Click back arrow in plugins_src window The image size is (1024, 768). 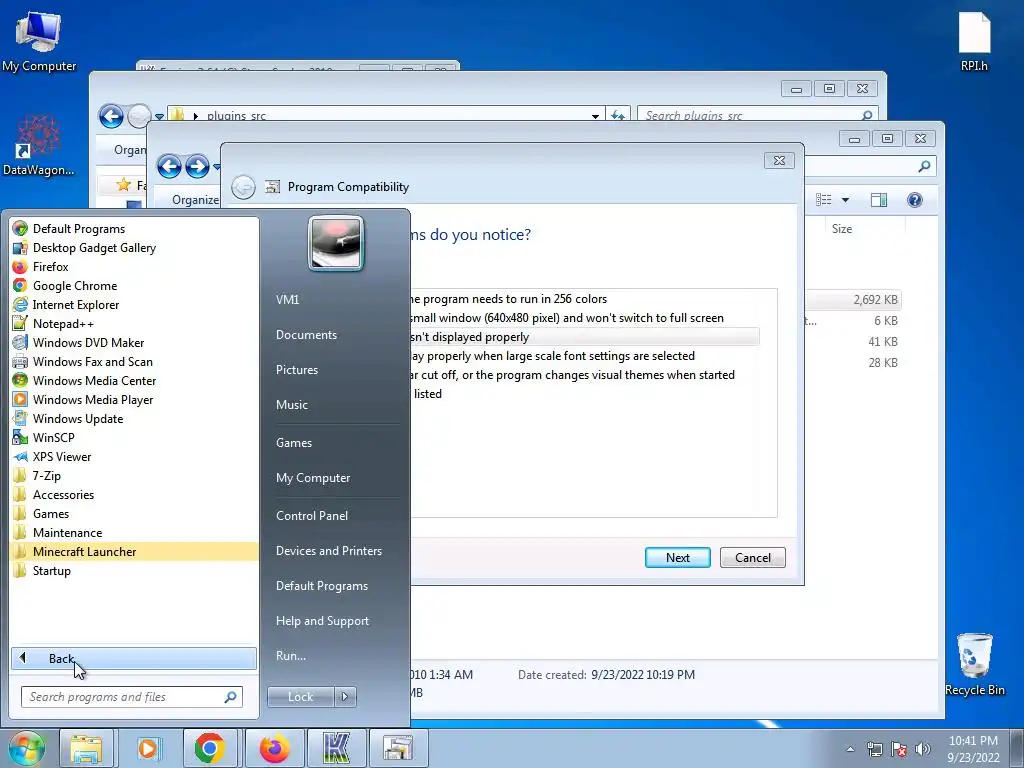click(111, 116)
